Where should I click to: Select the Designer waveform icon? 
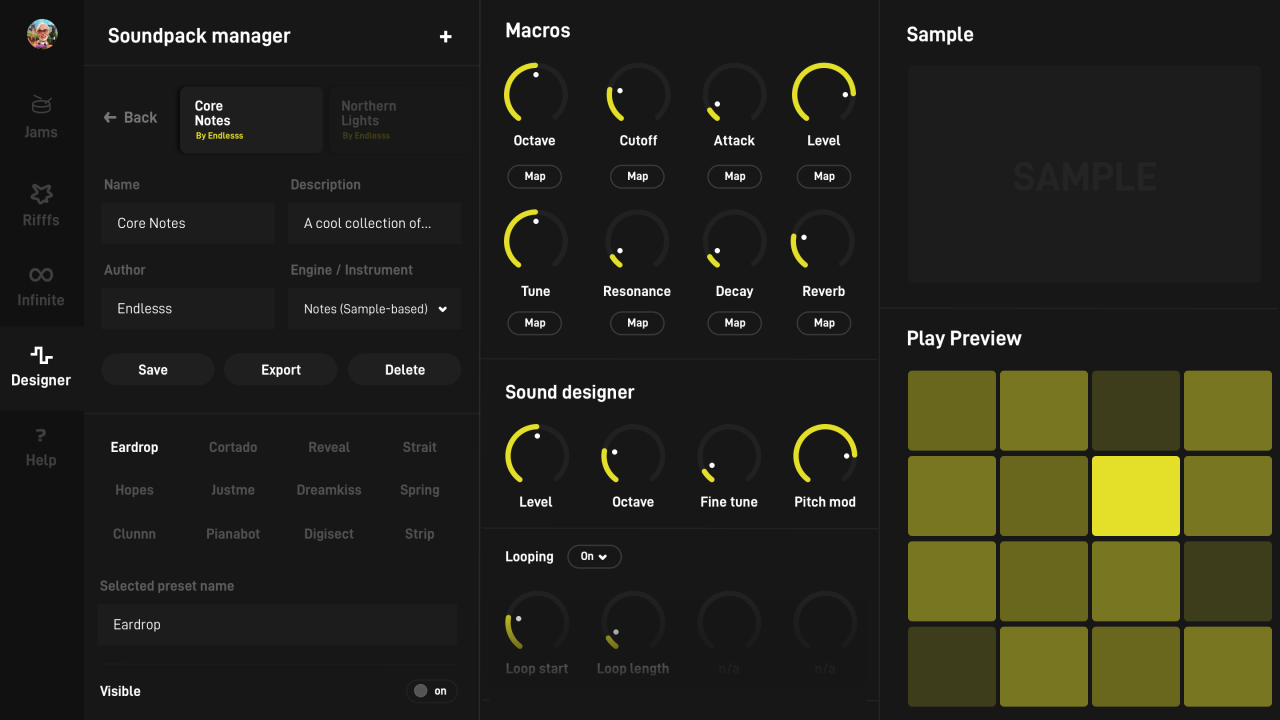(41, 356)
